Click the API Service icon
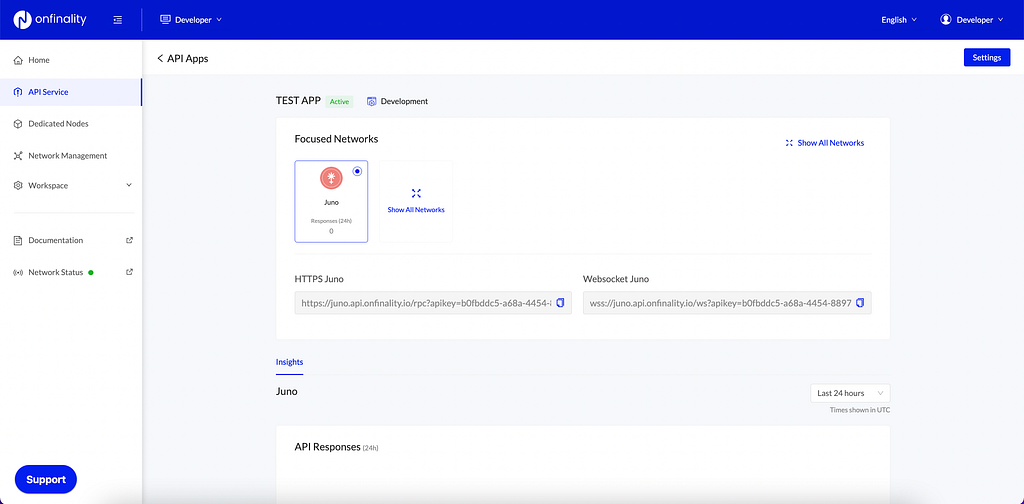Screen dimensions: 1024x504 click(18, 92)
